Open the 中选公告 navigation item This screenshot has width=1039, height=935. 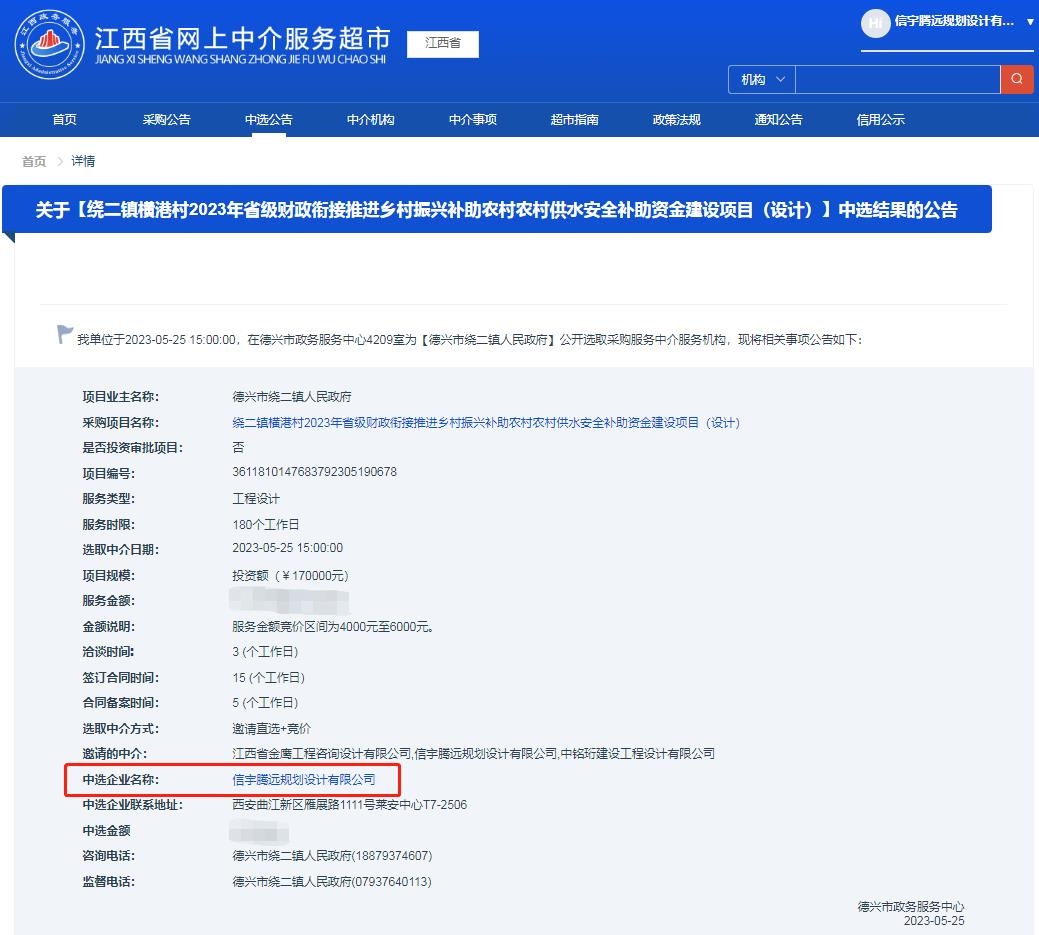(267, 119)
